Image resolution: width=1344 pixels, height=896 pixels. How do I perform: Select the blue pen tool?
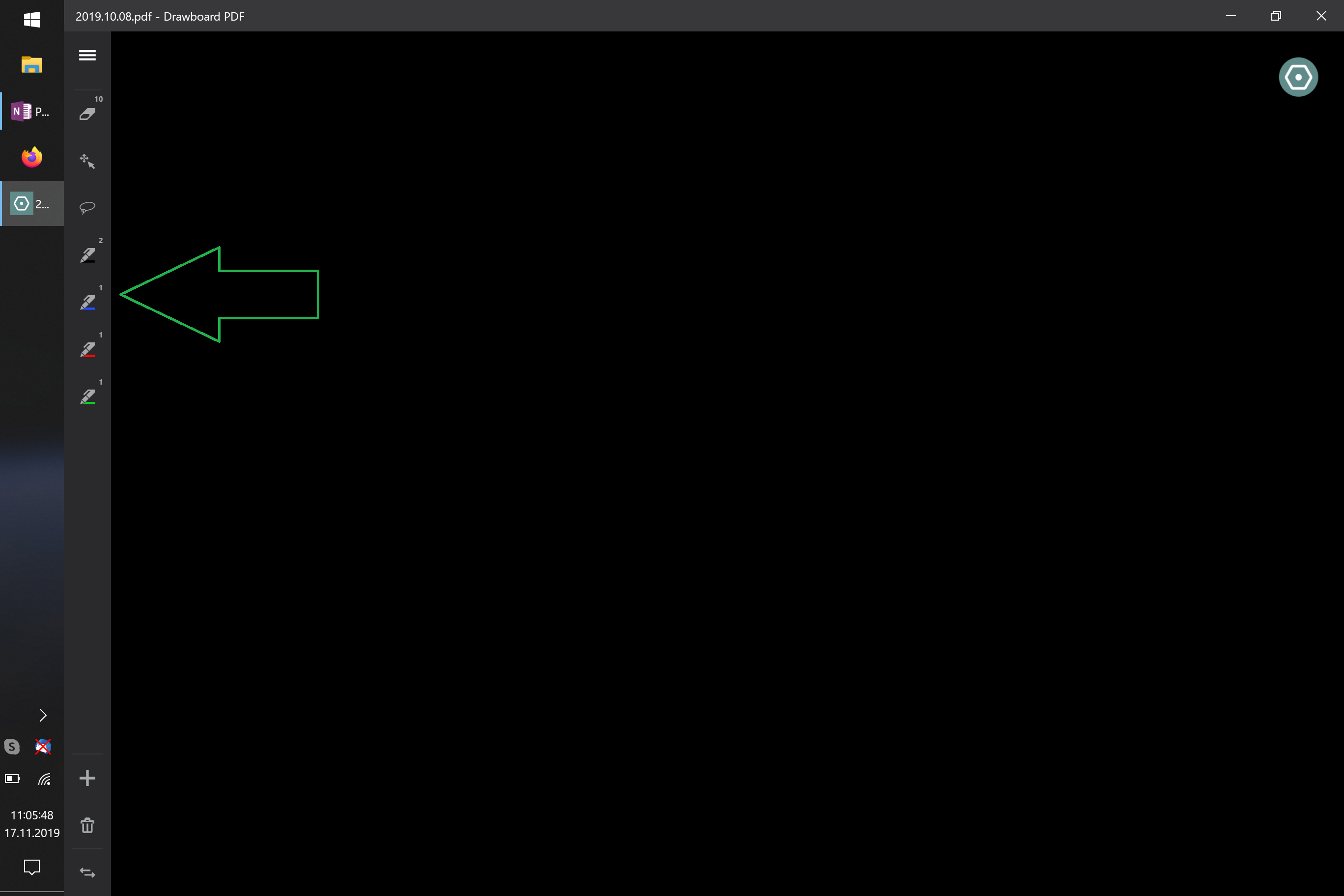tap(87, 302)
